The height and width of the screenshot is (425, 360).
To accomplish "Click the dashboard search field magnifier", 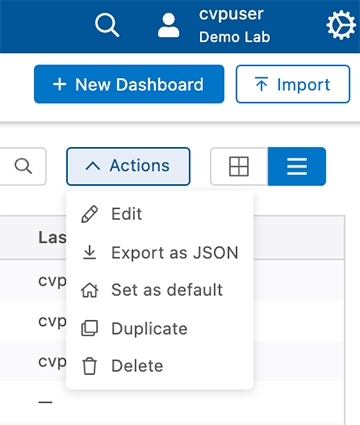I will pos(23,166).
